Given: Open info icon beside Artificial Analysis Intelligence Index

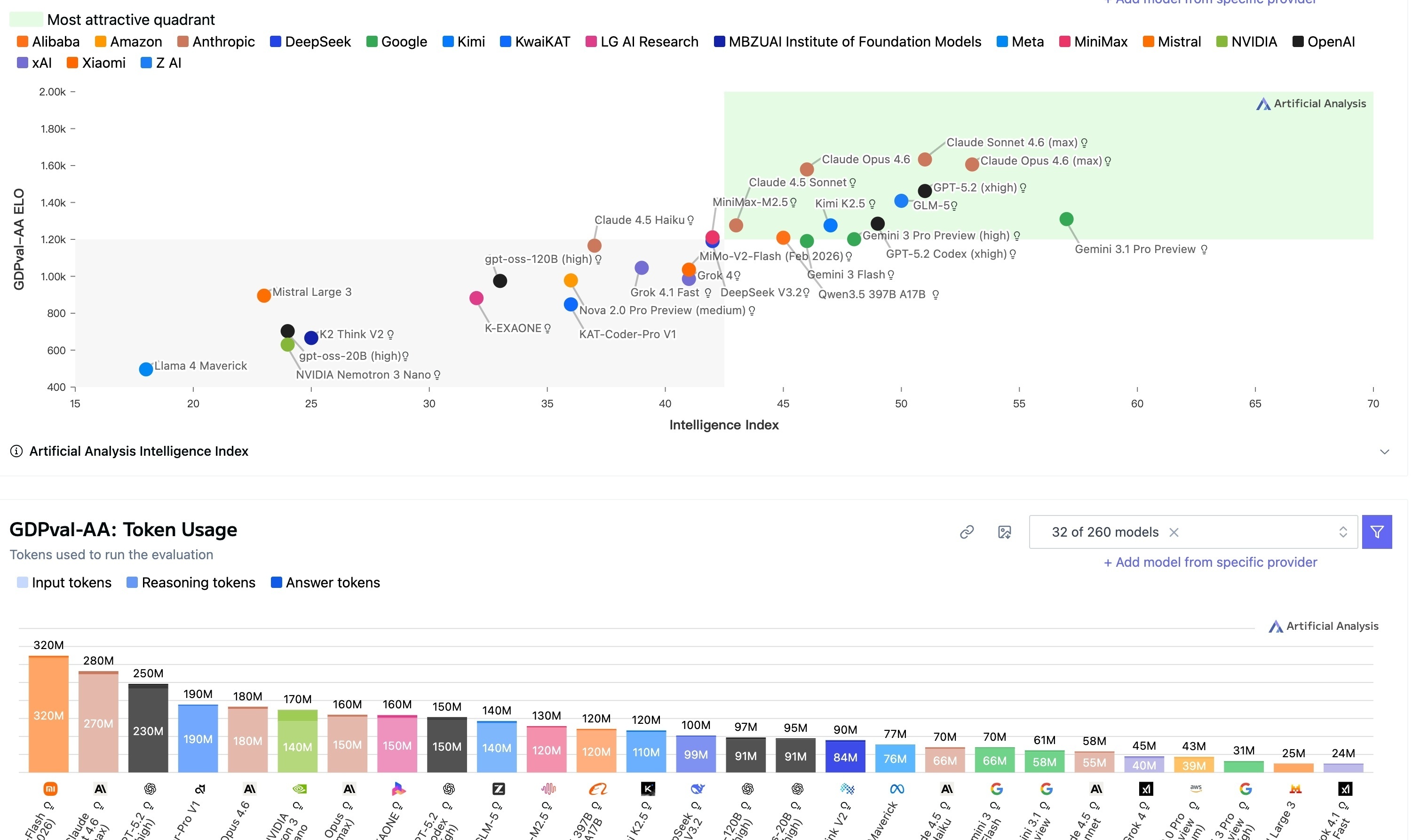Looking at the screenshot, I should [16, 451].
